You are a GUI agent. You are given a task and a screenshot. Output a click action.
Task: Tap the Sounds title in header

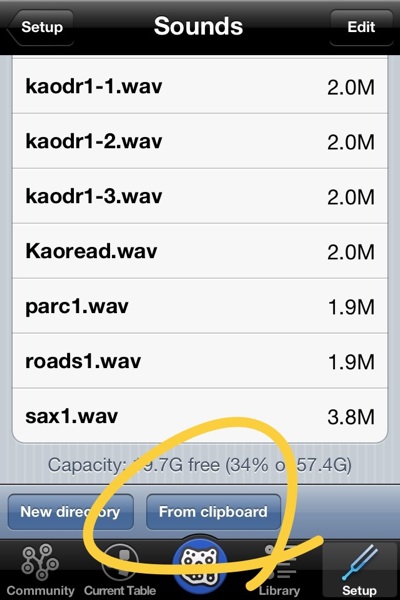pos(198,26)
